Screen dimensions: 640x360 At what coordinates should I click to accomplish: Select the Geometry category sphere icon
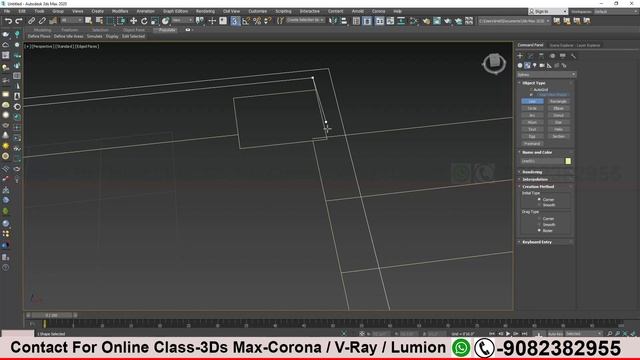pyautogui.click(x=520, y=65)
